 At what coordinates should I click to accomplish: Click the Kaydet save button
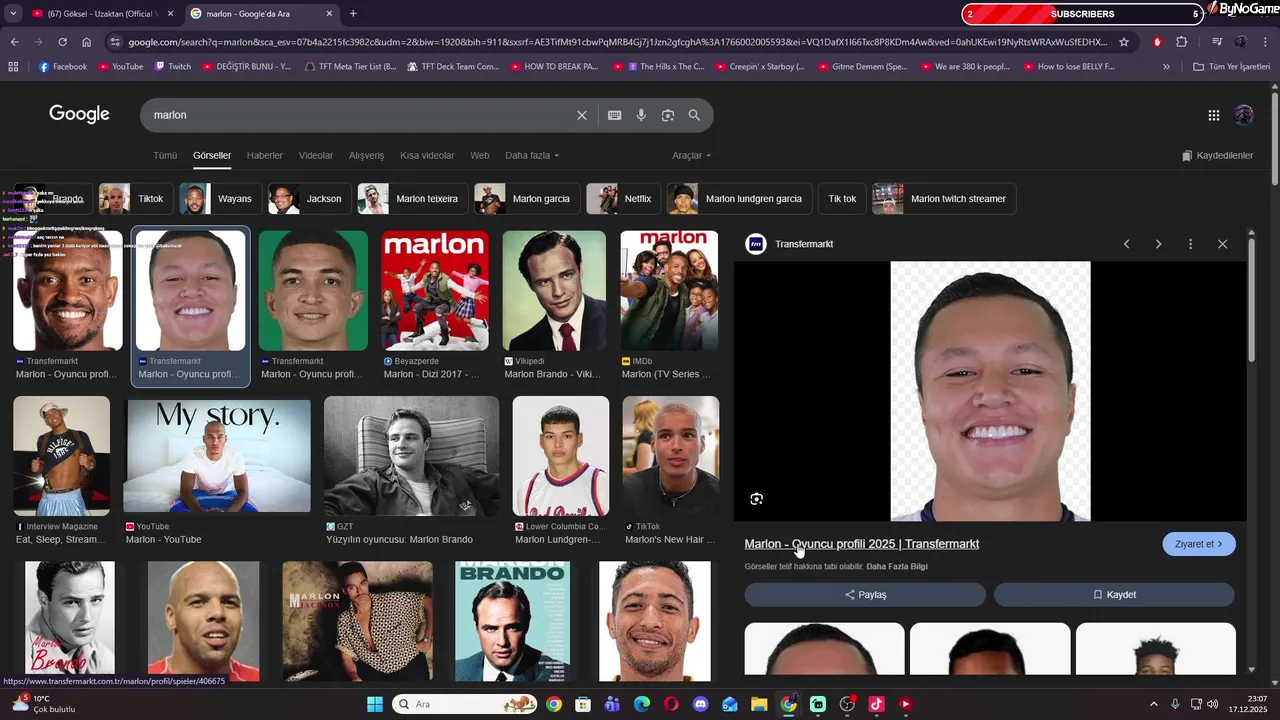pos(1114,595)
